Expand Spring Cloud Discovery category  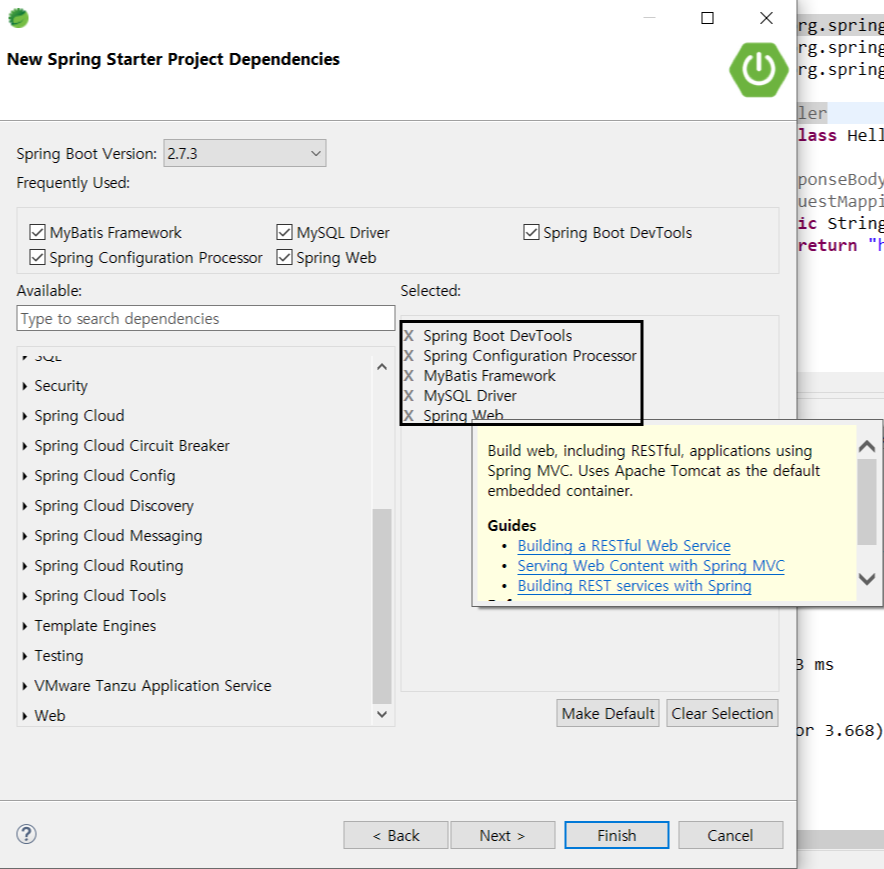tap(24, 506)
